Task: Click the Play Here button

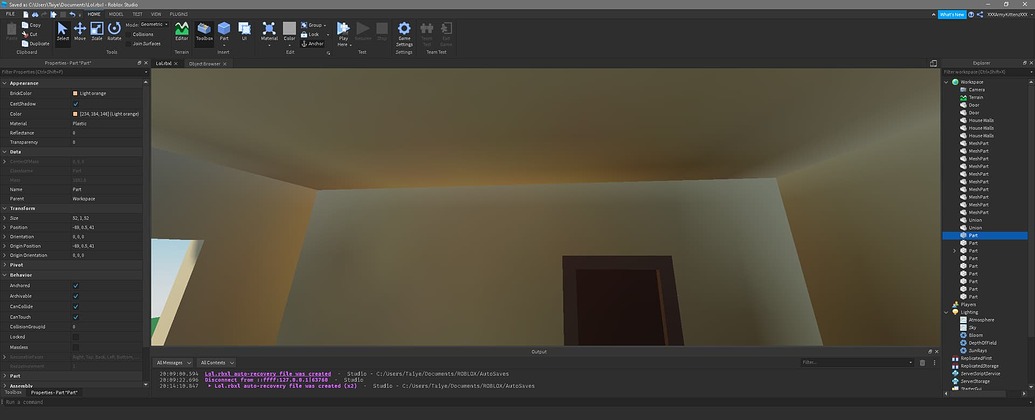Action: (x=343, y=32)
